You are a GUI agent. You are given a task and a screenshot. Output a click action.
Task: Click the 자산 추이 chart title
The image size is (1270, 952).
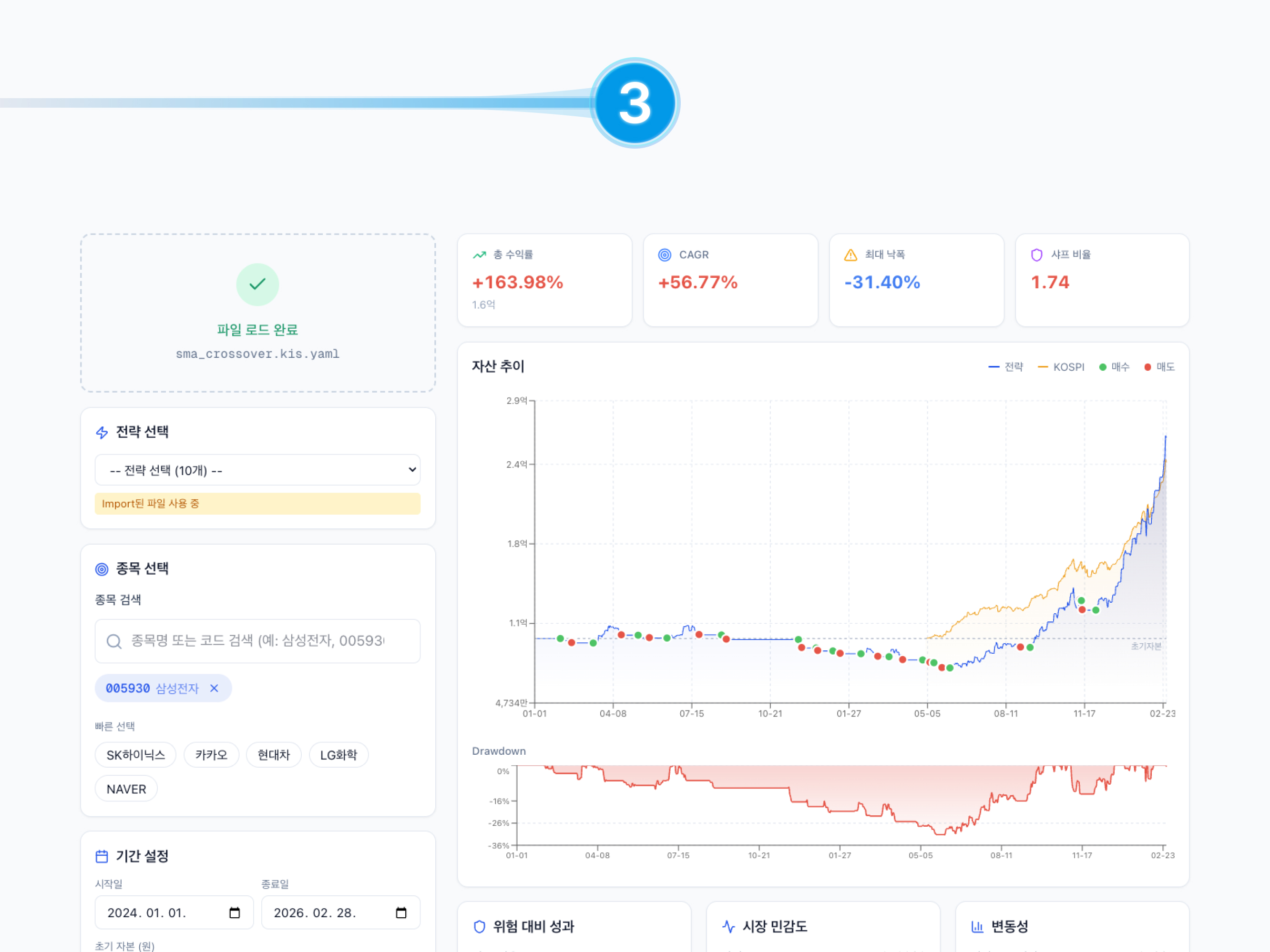[x=498, y=366]
